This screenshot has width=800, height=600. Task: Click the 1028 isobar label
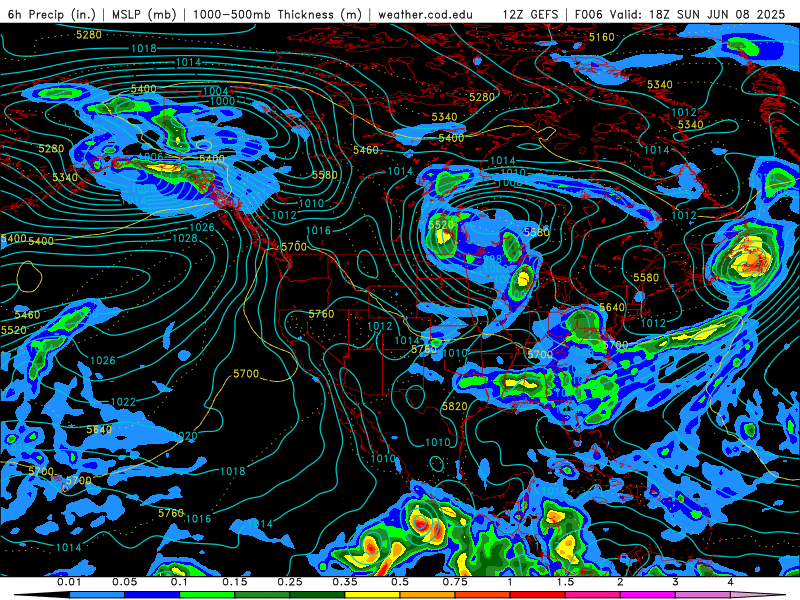click(185, 238)
